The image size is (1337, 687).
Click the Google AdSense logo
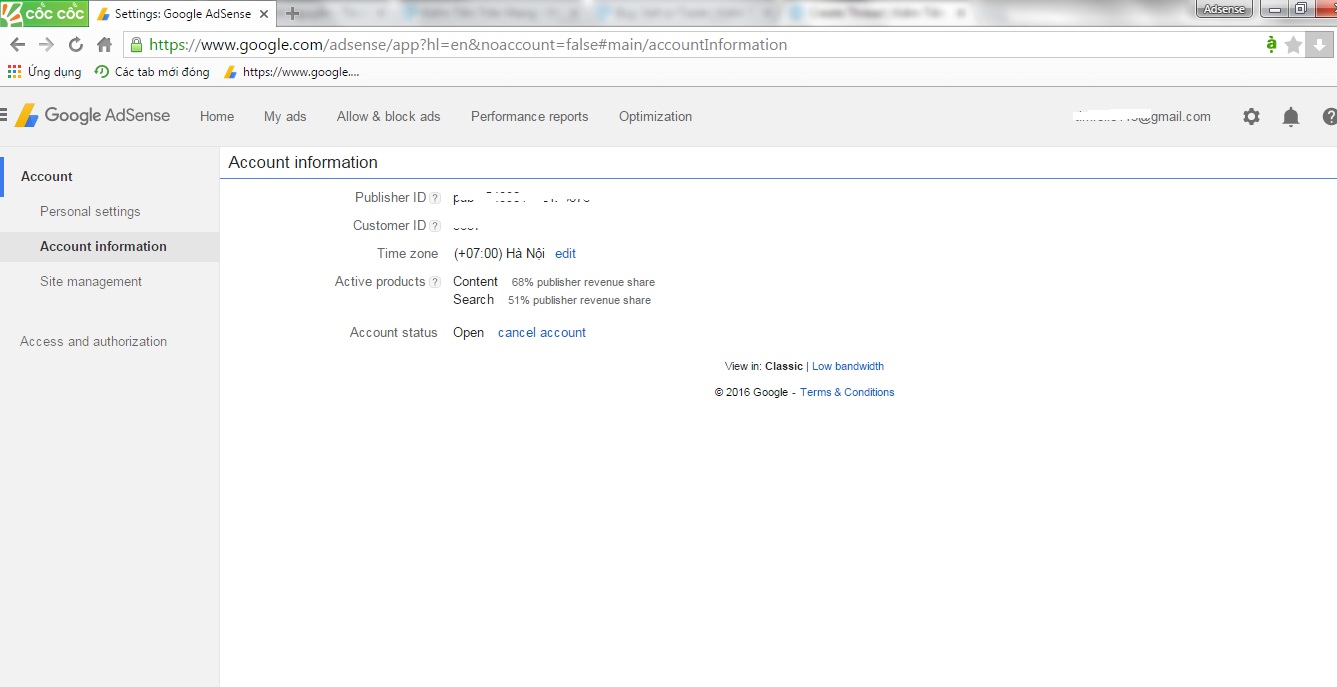[92, 116]
